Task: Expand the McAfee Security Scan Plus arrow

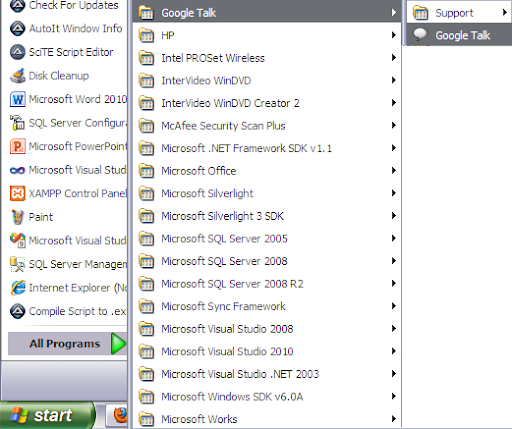Action: tap(394, 125)
